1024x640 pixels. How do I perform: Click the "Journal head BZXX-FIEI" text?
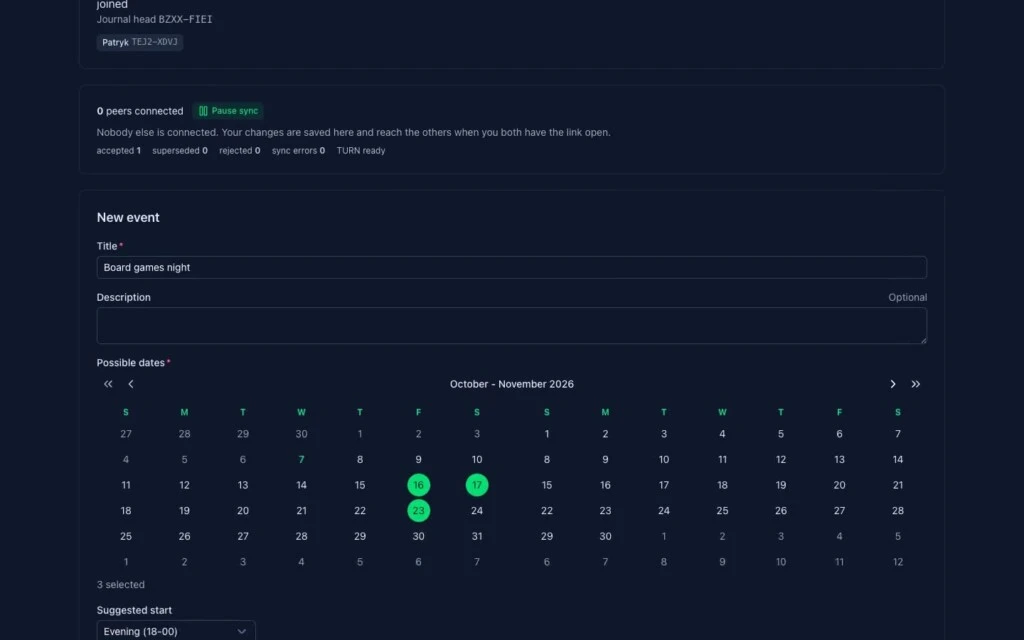click(x=154, y=20)
